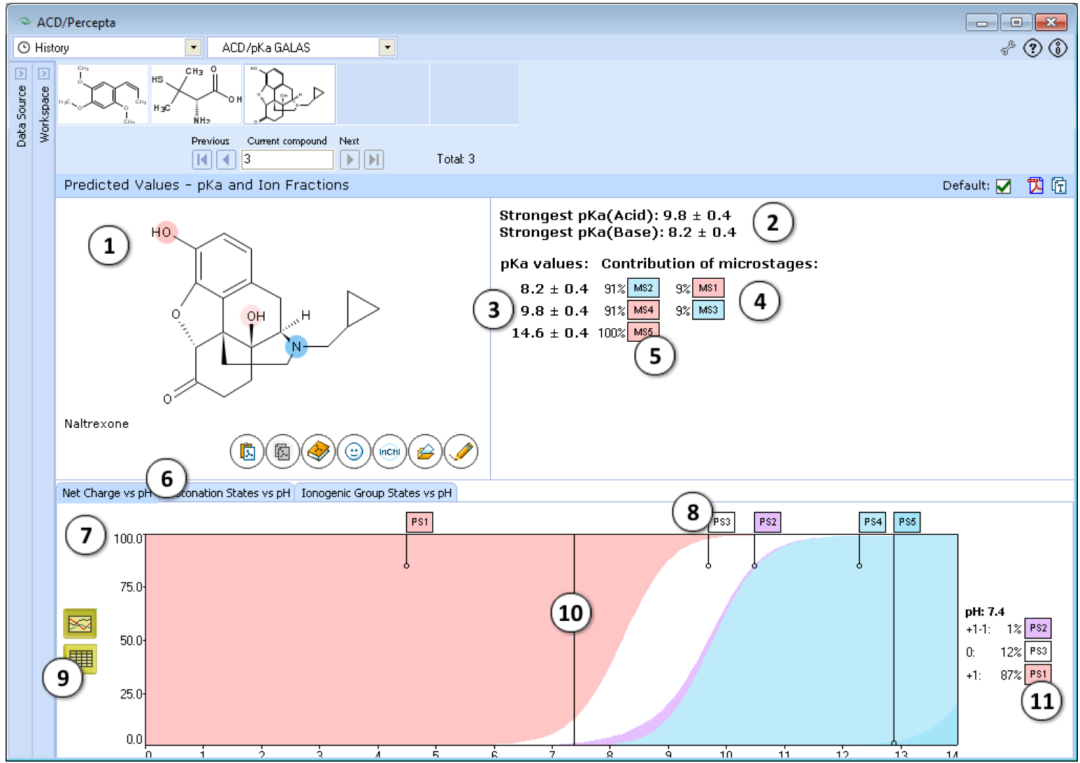1080x763 pixels.
Task: Open the folder icon under the molecule
Action: (425, 452)
